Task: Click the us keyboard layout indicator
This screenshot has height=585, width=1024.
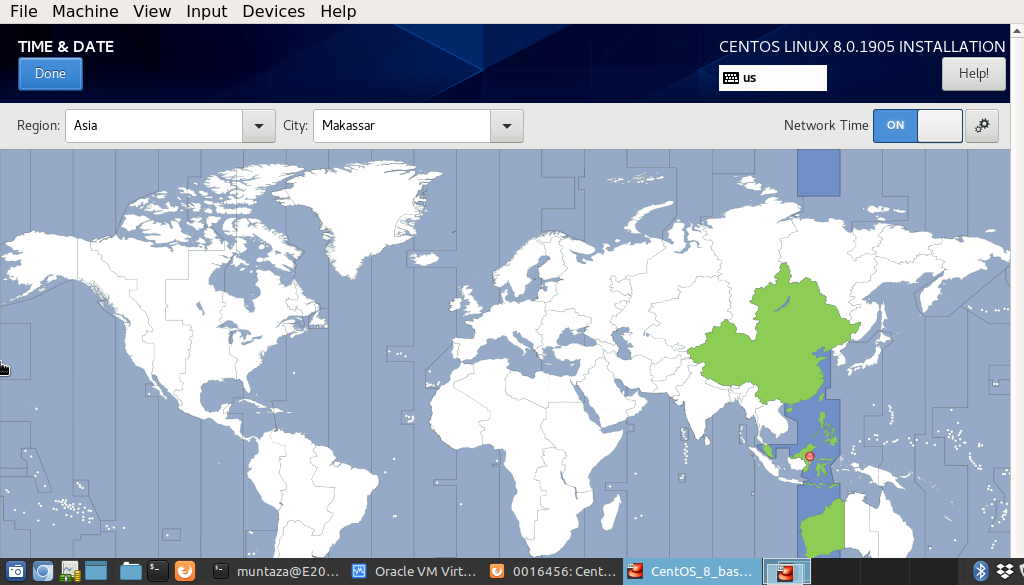Action: tap(772, 78)
